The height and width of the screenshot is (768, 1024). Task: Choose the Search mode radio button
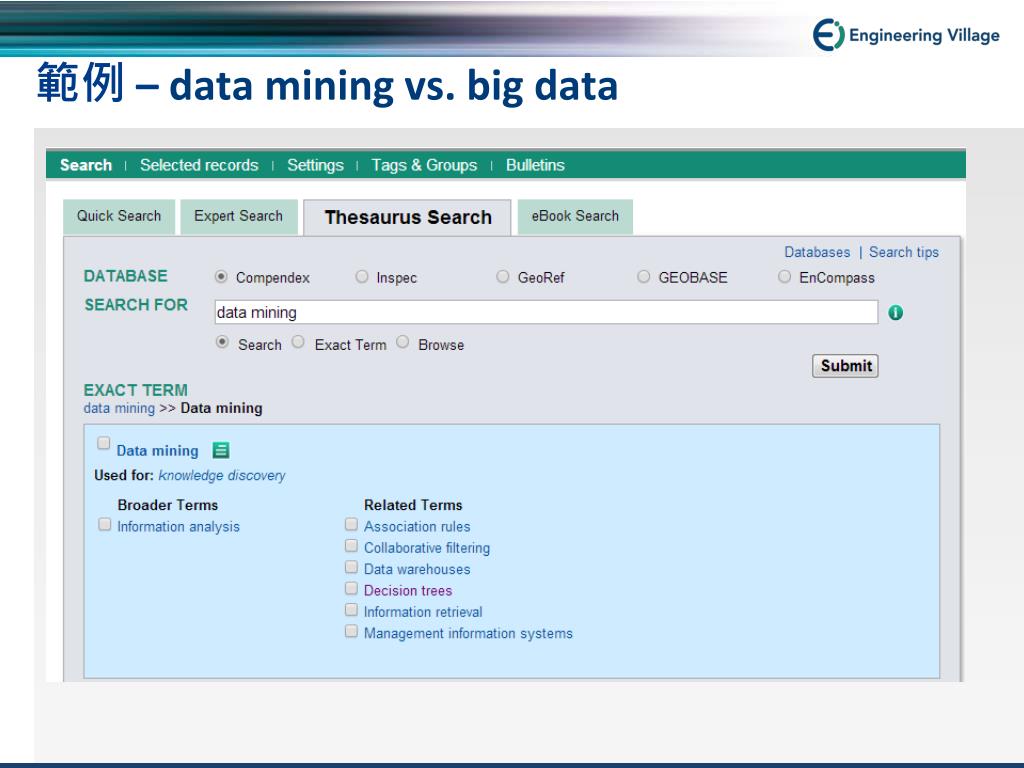222,342
